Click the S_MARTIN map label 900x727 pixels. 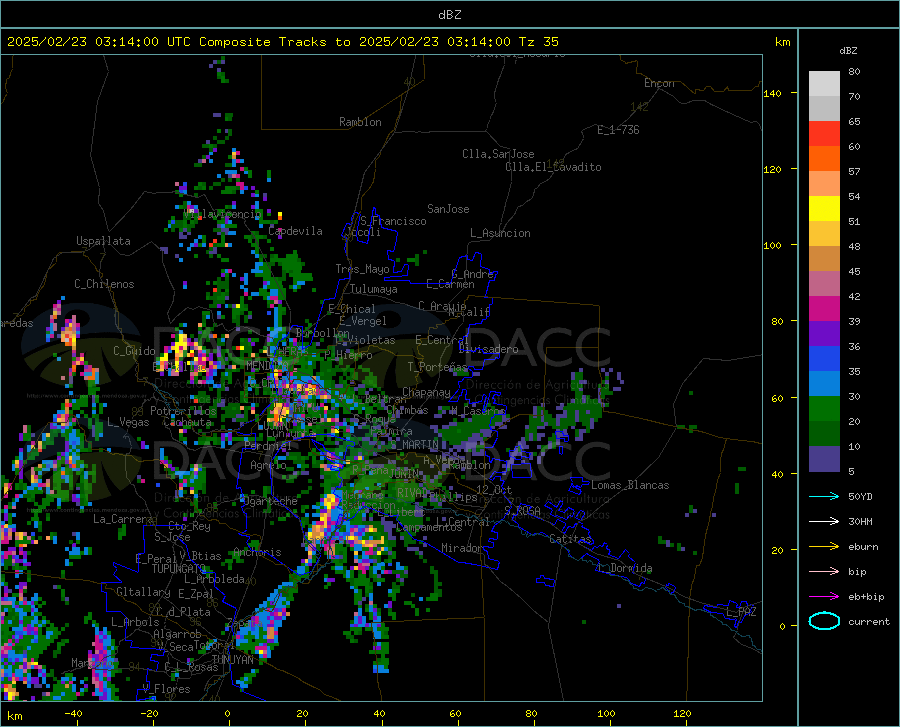pyautogui.click(x=414, y=445)
